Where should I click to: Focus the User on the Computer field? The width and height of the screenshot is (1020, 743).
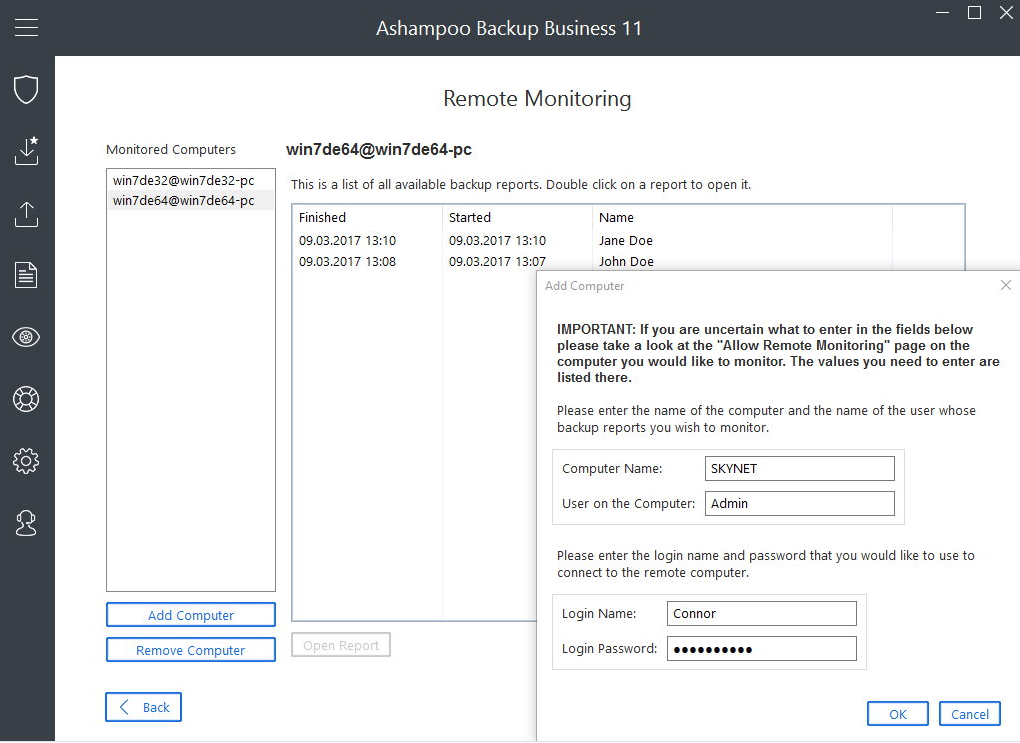pyautogui.click(x=799, y=504)
